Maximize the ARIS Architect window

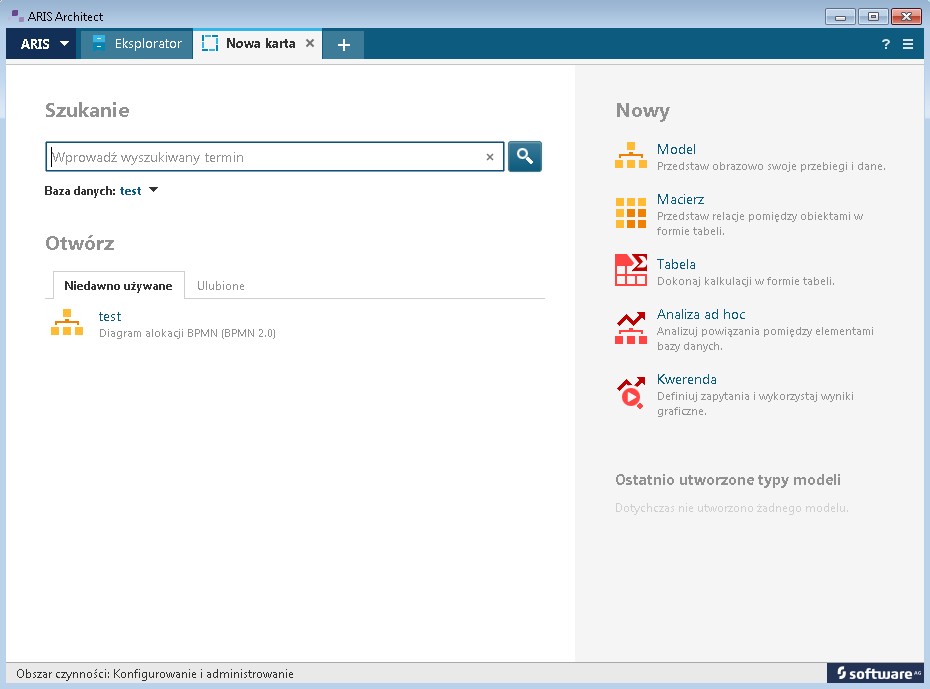[x=873, y=17]
